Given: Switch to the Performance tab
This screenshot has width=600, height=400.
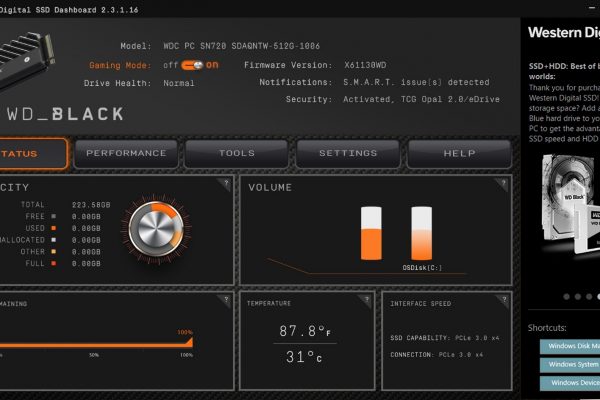Looking at the screenshot, I should coord(126,153).
